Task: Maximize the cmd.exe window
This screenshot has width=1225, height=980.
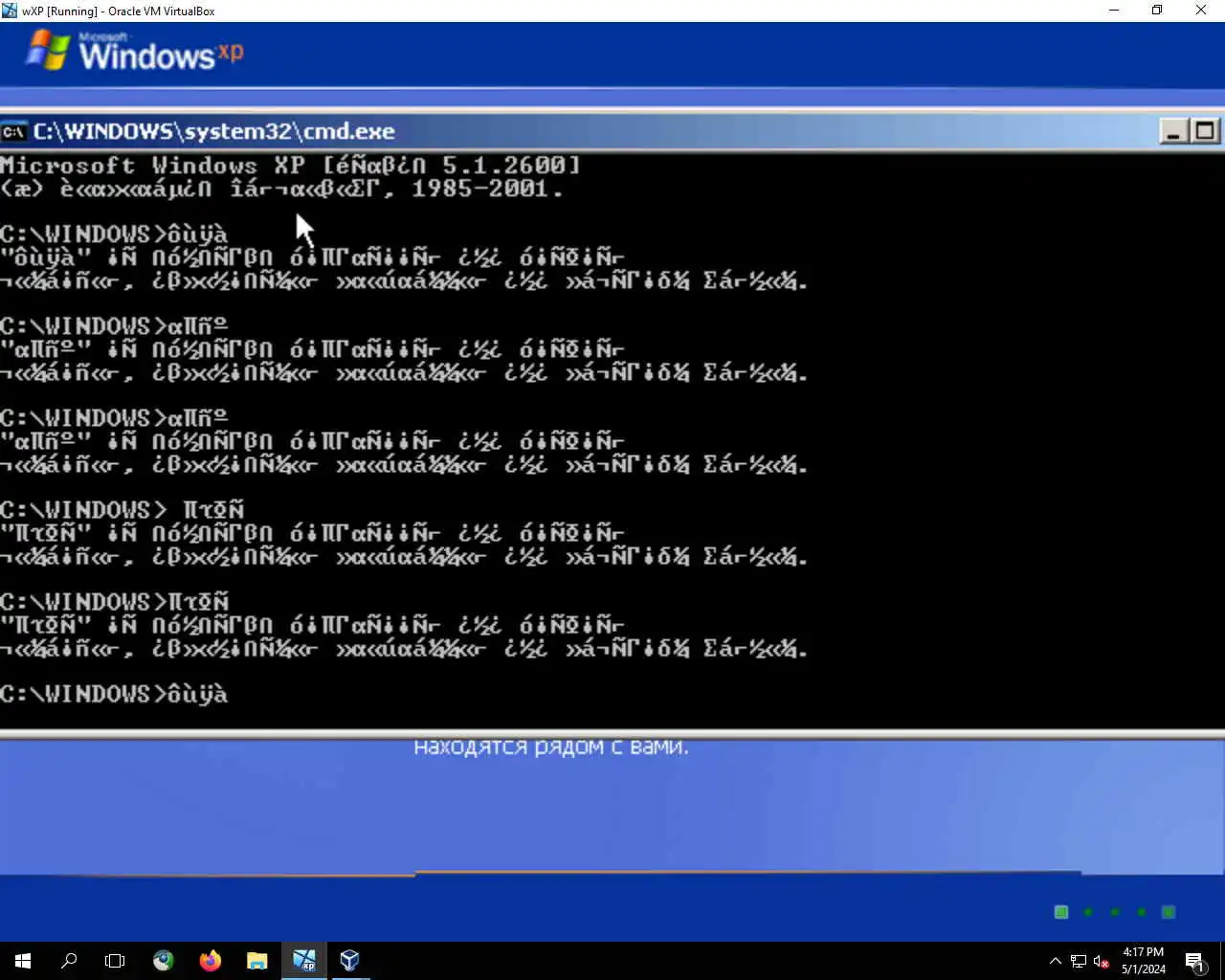Action: point(1206,131)
